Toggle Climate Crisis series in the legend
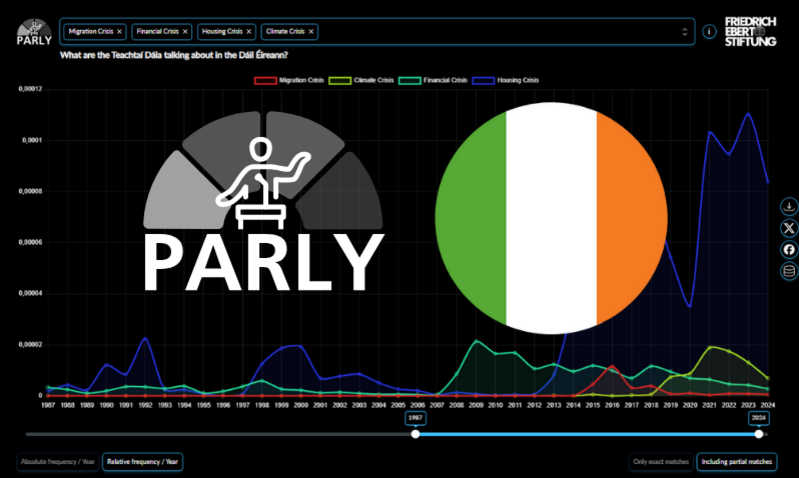799x478 pixels. [x=361, y=80]
